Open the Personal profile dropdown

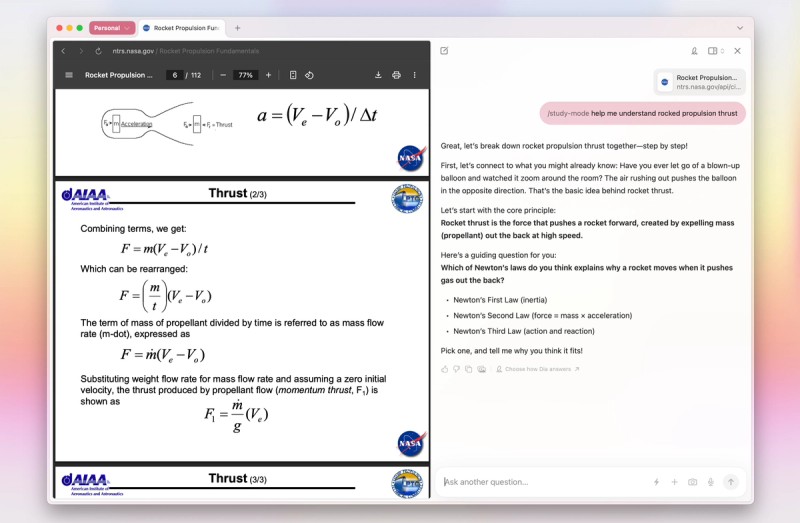point(112,28)
